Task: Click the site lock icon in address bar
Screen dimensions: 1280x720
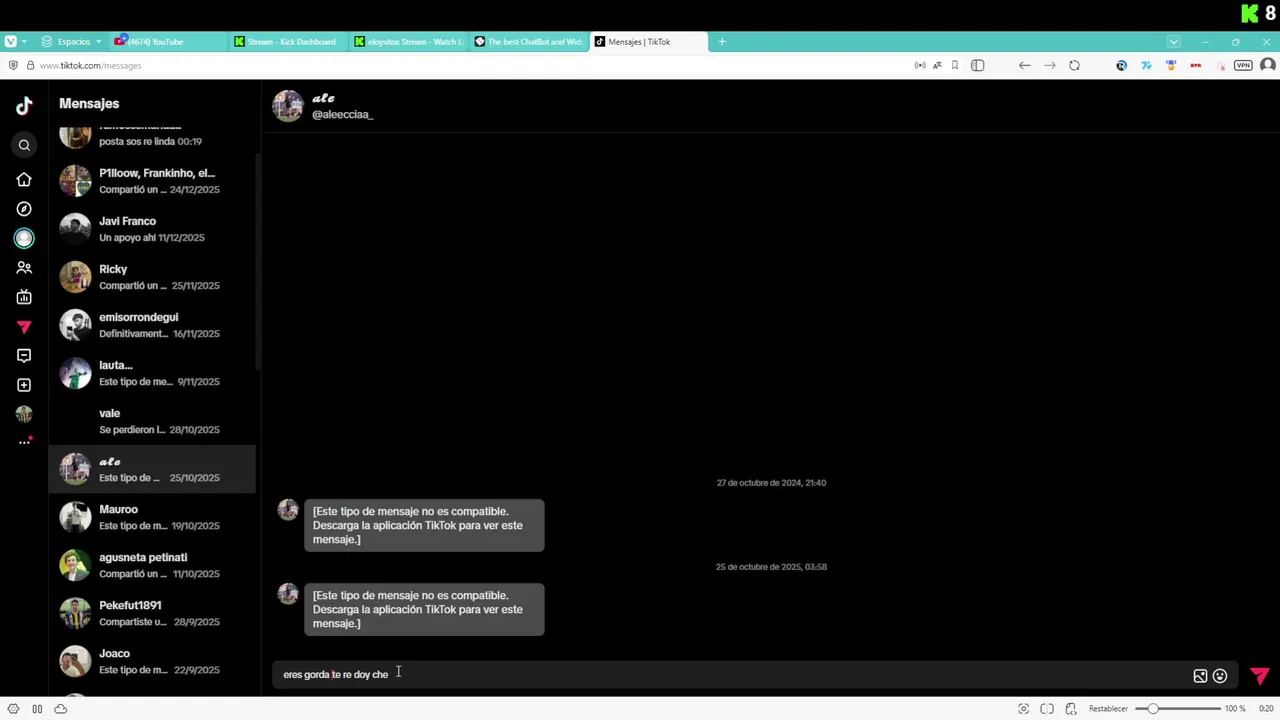Action: pyautogui.click(x=30, y=65)
